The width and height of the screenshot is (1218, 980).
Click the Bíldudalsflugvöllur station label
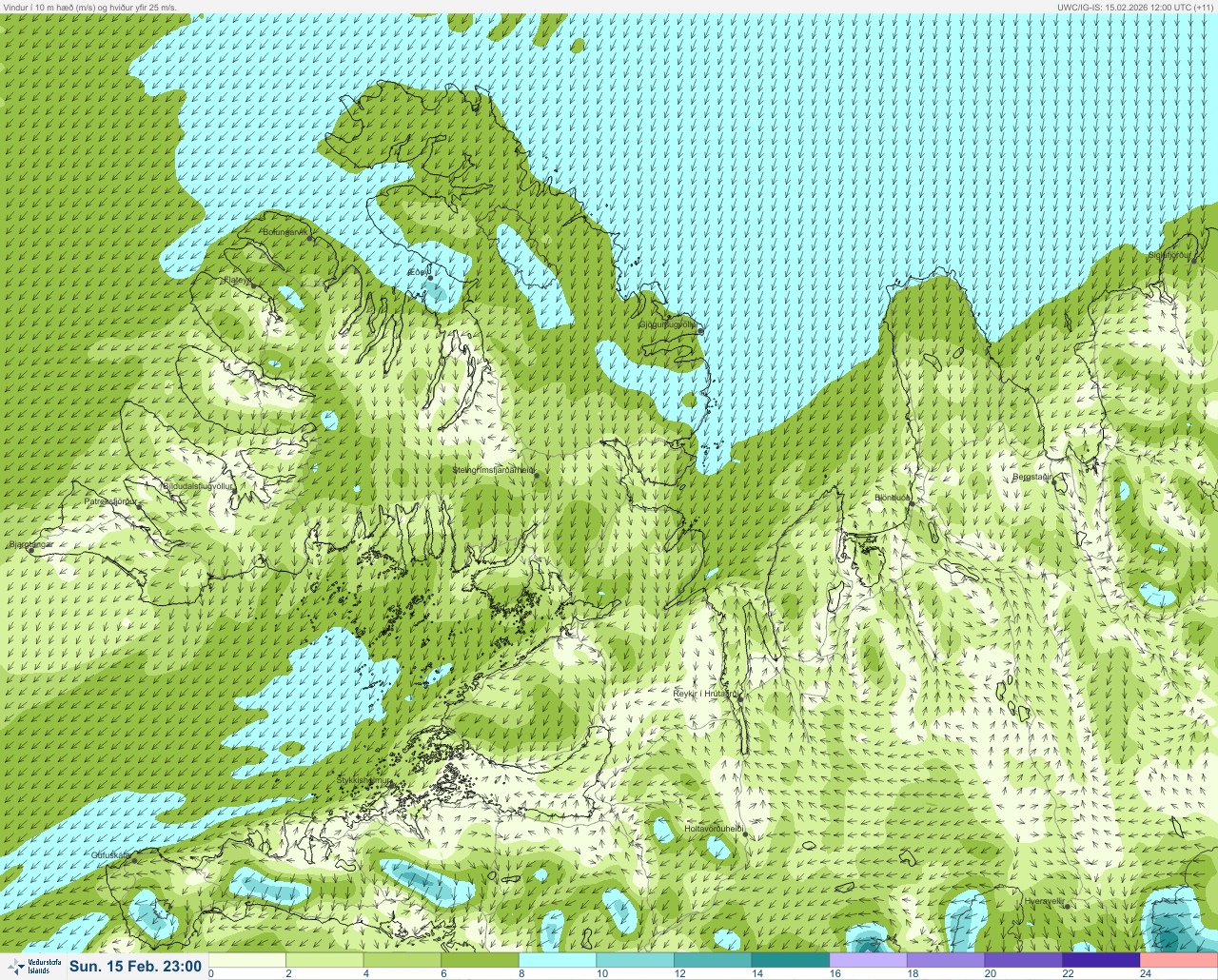point(199,486)
